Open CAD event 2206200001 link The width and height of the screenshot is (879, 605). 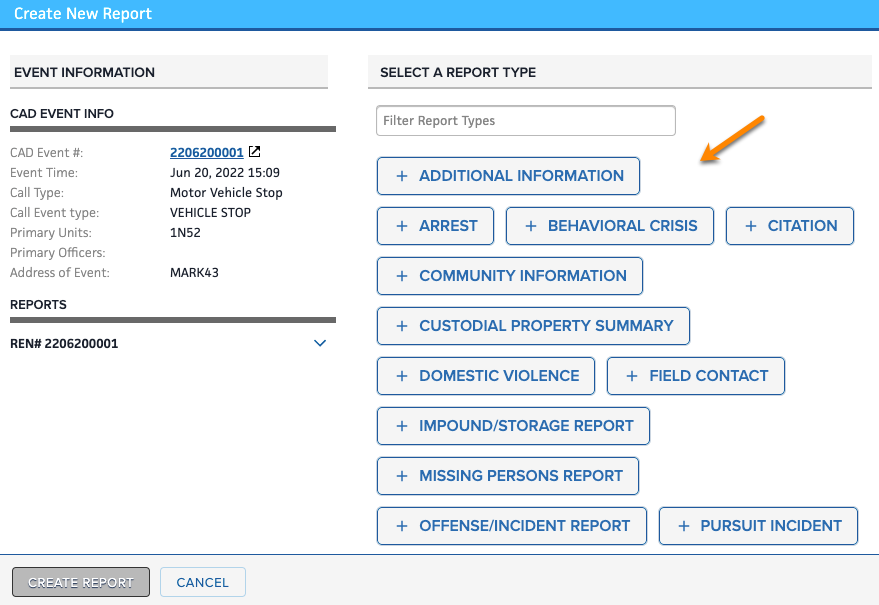pos(206,152)
